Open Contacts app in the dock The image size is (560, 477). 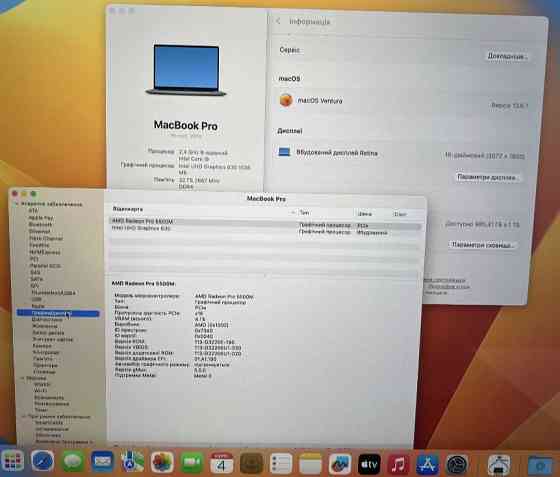coord(251,463)
